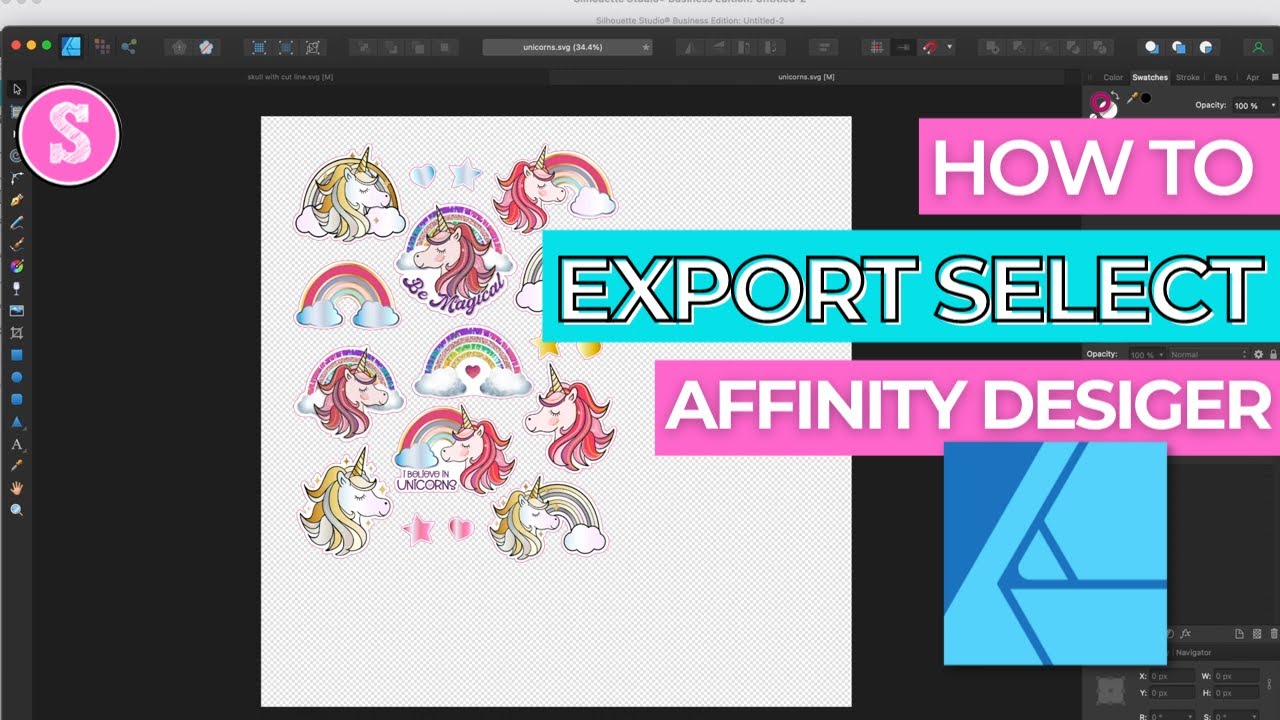
Task: Toggle the layer lock icon
Action: coord(1273,354)
